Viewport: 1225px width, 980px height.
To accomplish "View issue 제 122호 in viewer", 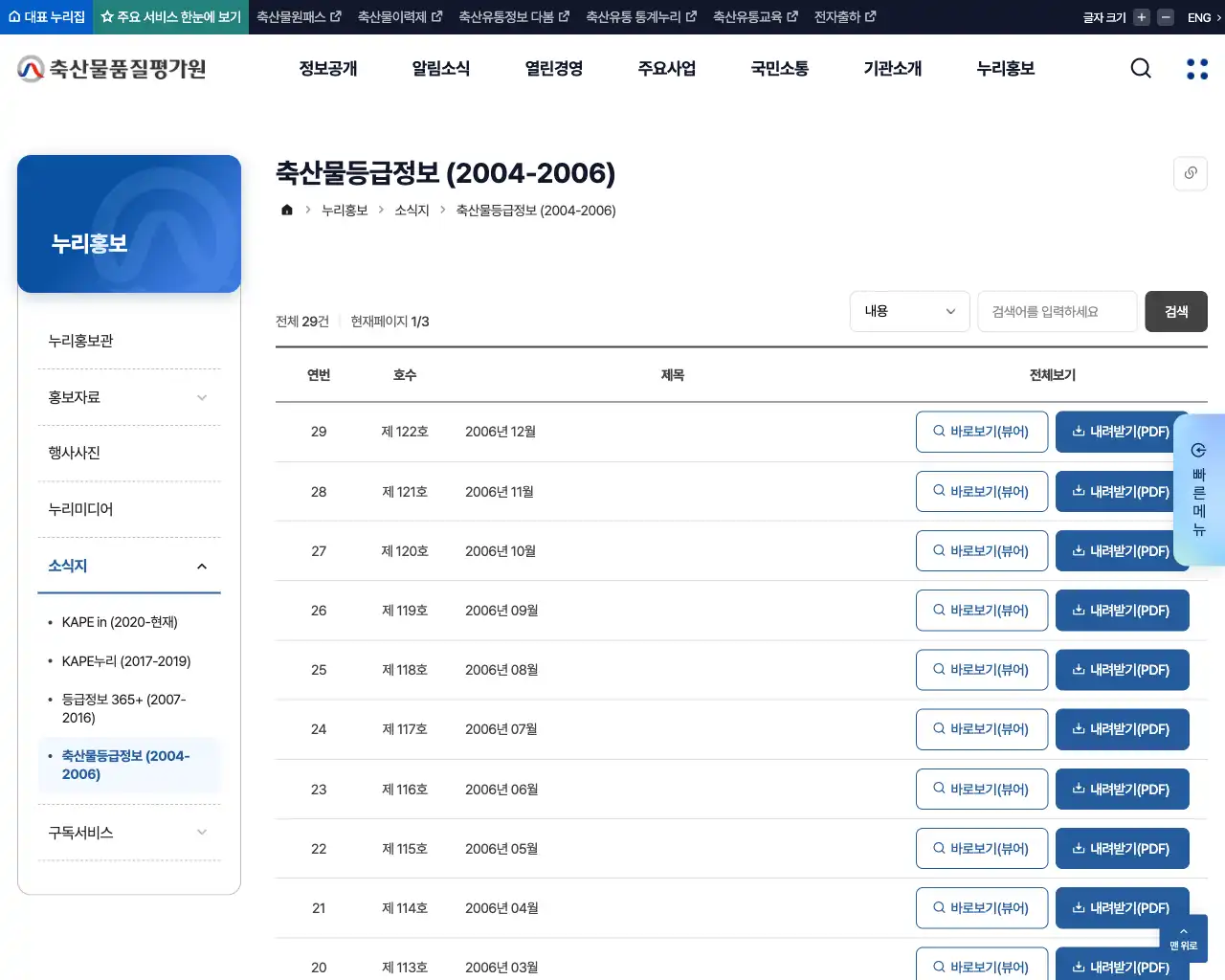I will click(x=982, y=432).
